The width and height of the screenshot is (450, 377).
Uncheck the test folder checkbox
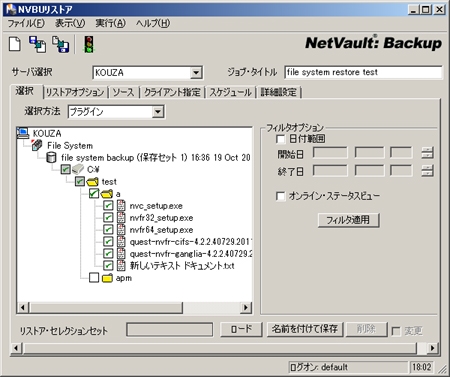click(80, 182)
